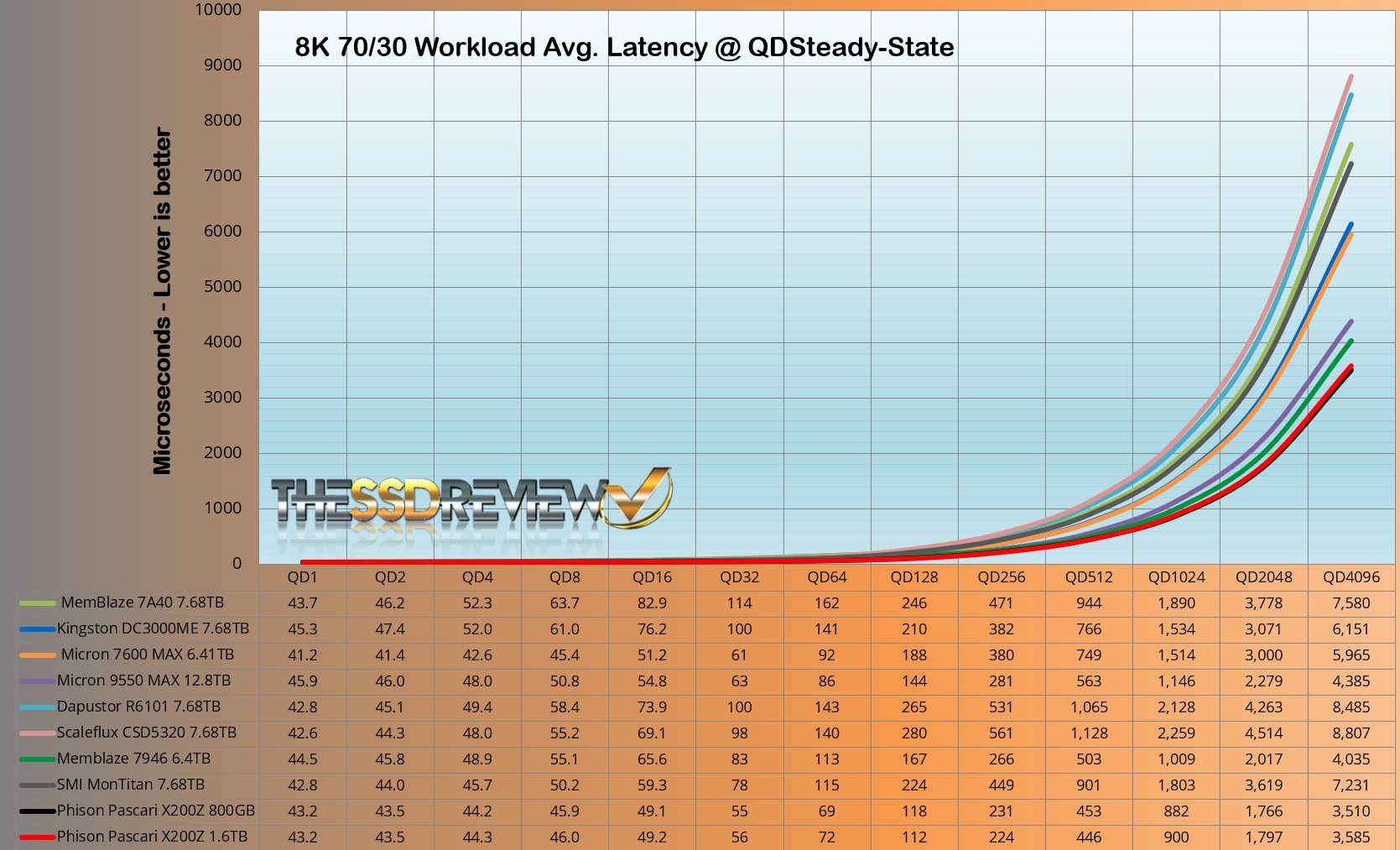Select the 'Scaleflux CSD5320 7.68TB' series label
The image size is (1400, 850).
[x=147, y=733]
